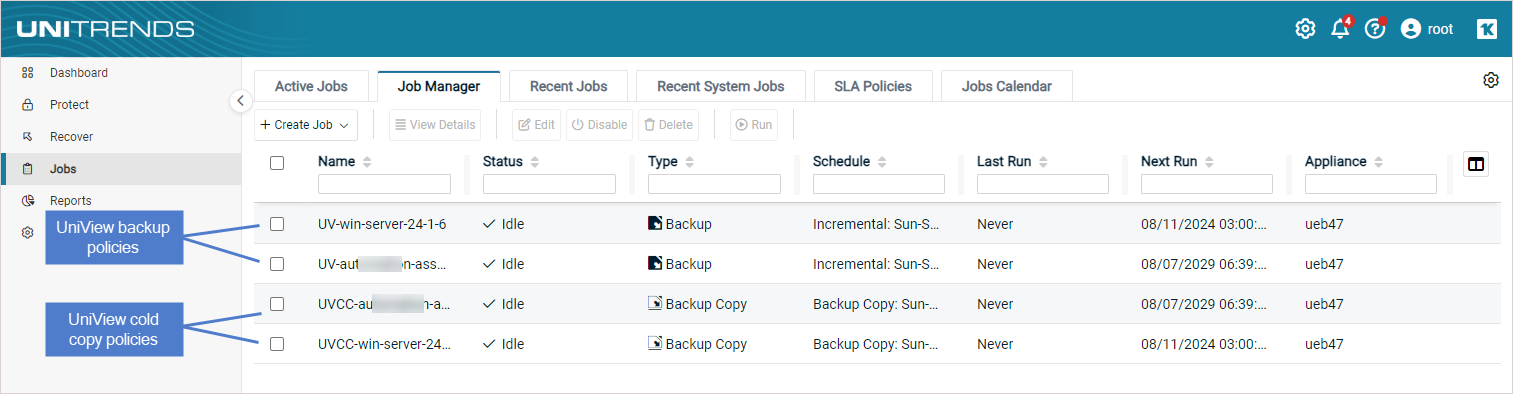Switch to the Recent Jobs tab
Screen dimensions: 1513x394
click(x=568, y=86)
